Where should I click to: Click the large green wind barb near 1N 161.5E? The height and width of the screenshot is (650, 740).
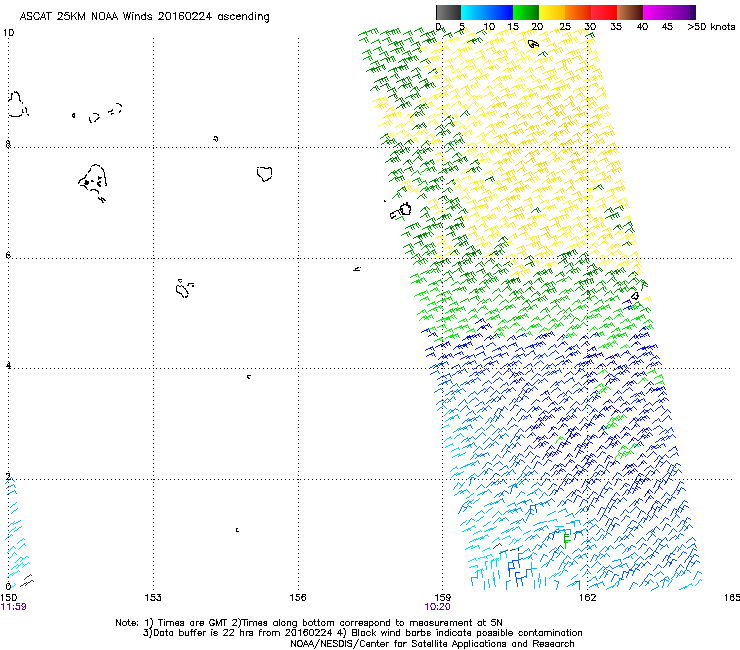pyautogui.click(x=567, y=539)
